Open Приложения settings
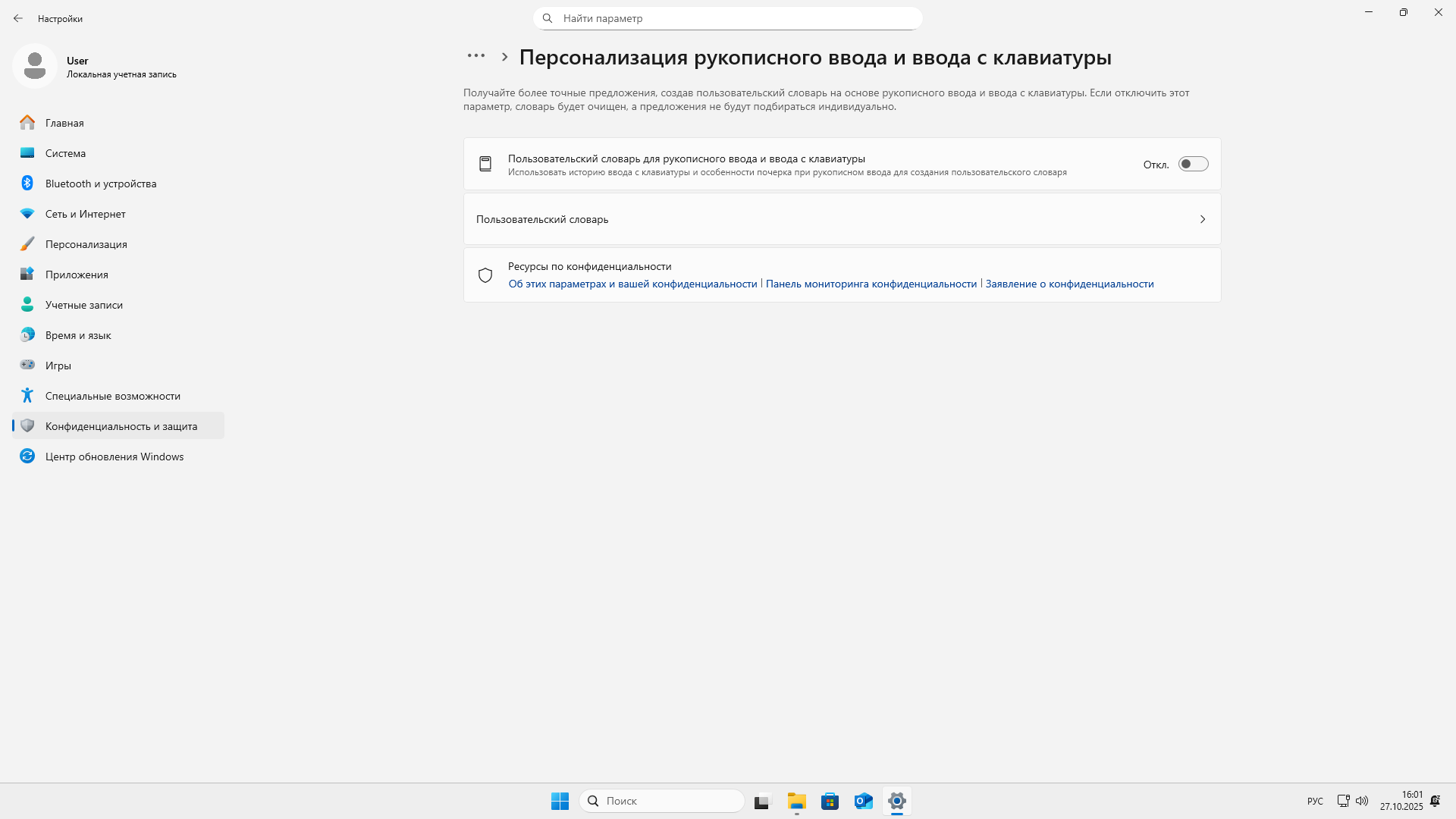Image resolution: width=1456 pixels, height=819 pixels. (x=77, y=274)
